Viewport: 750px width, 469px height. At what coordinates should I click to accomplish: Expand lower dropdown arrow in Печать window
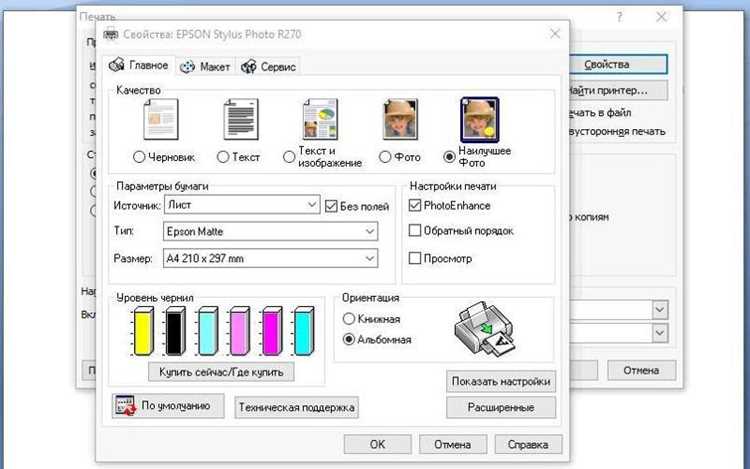(x=660, y=333)
